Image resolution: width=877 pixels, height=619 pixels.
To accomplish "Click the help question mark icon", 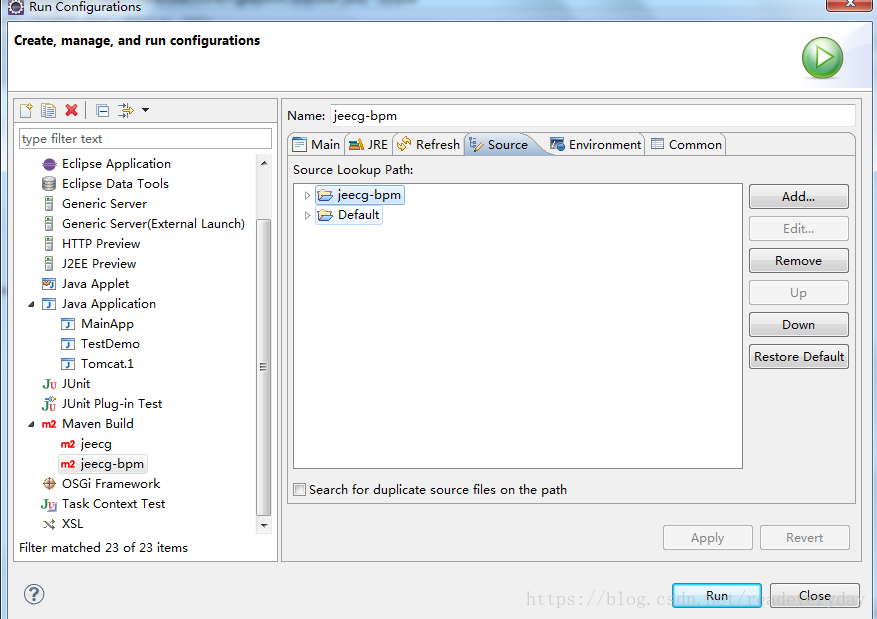I will pos(34,594).
